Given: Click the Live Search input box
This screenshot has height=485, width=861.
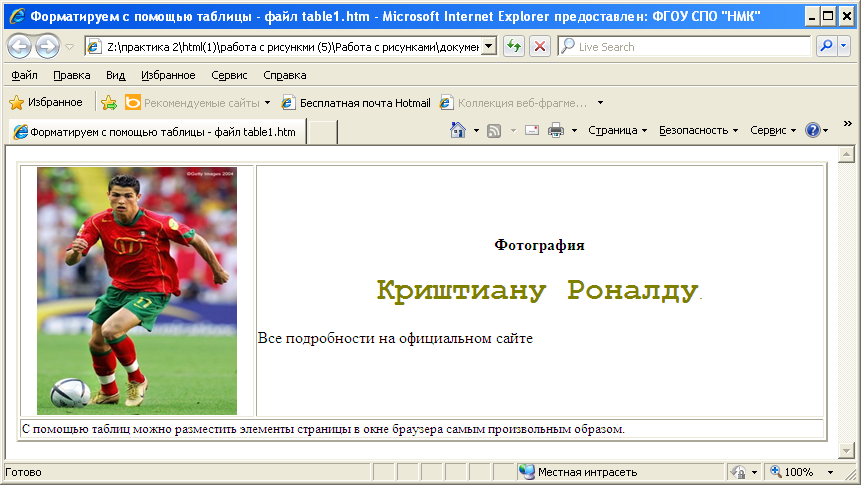Looking at the screenshot, I should (684, 47).
